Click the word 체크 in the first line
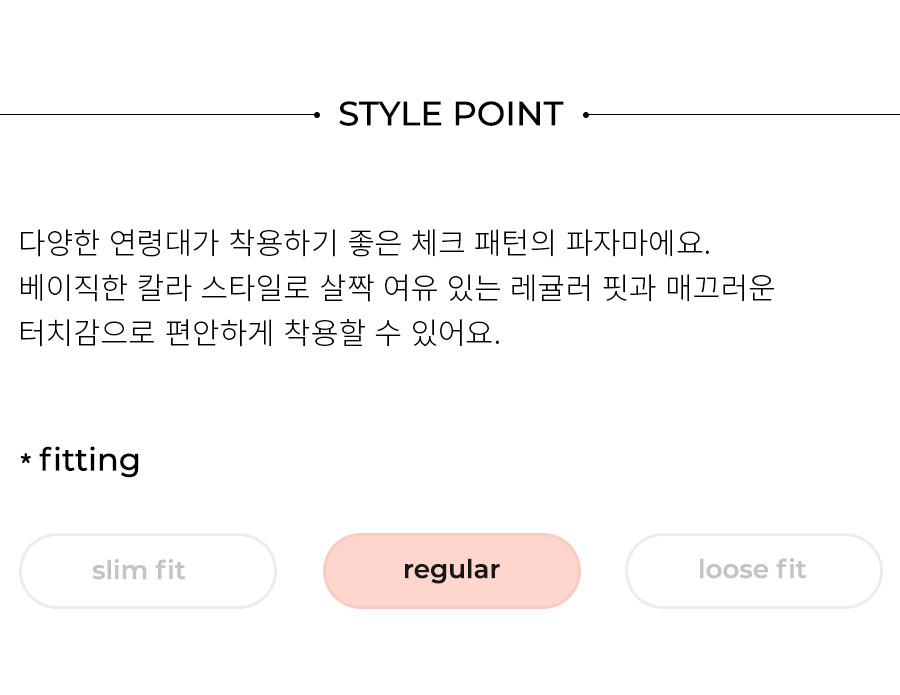 438,243
